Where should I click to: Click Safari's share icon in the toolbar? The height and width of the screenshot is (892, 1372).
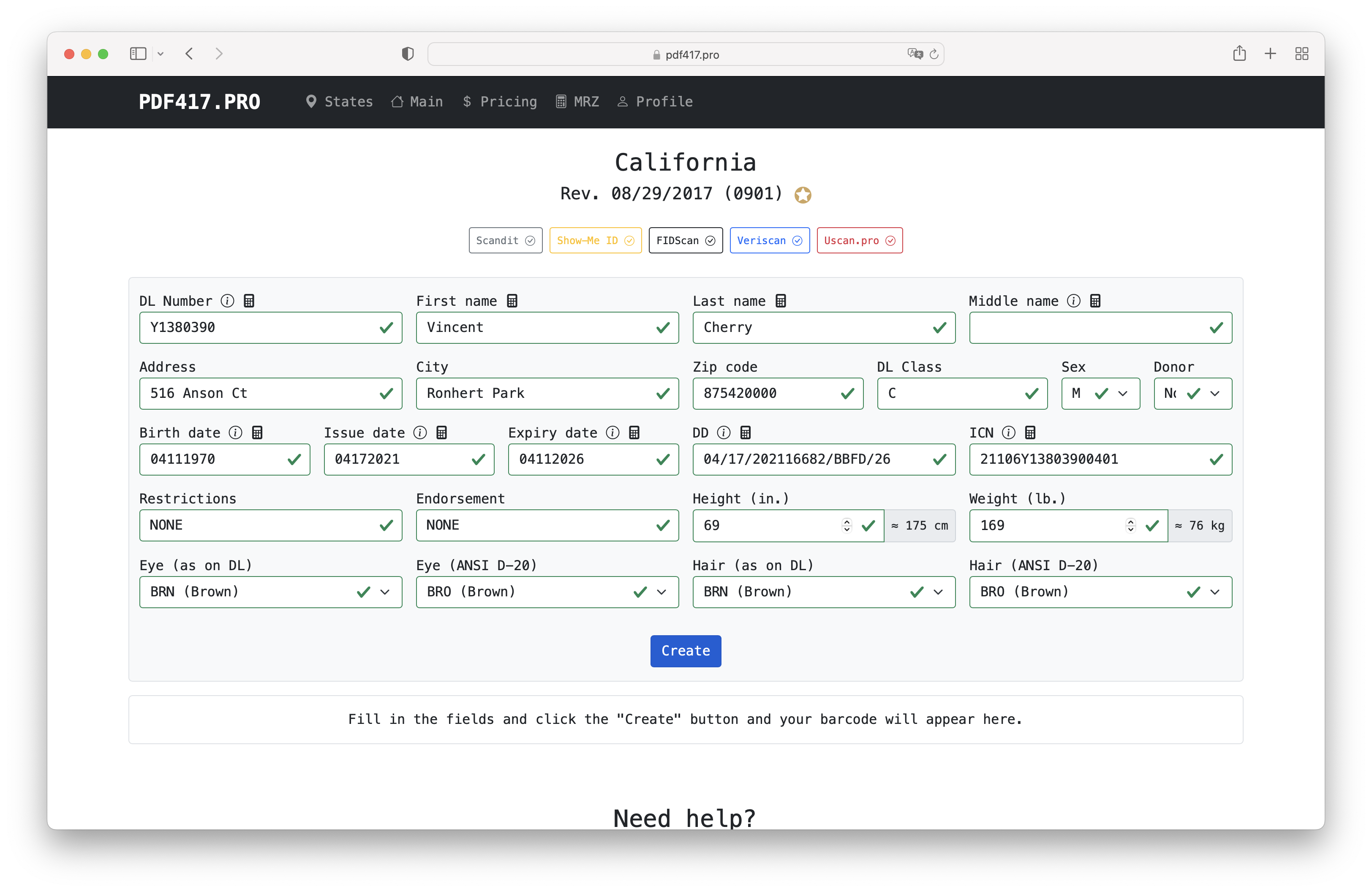(x=1239, y=54)
